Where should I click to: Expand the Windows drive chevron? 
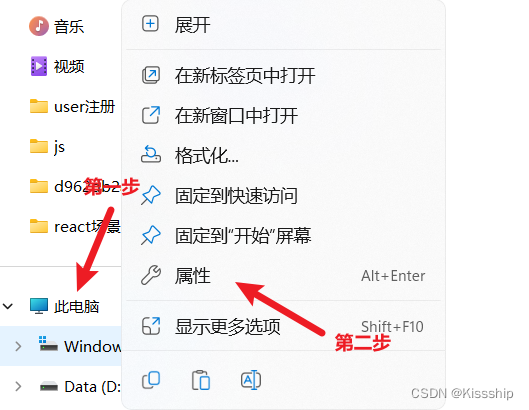pos(19,346)
